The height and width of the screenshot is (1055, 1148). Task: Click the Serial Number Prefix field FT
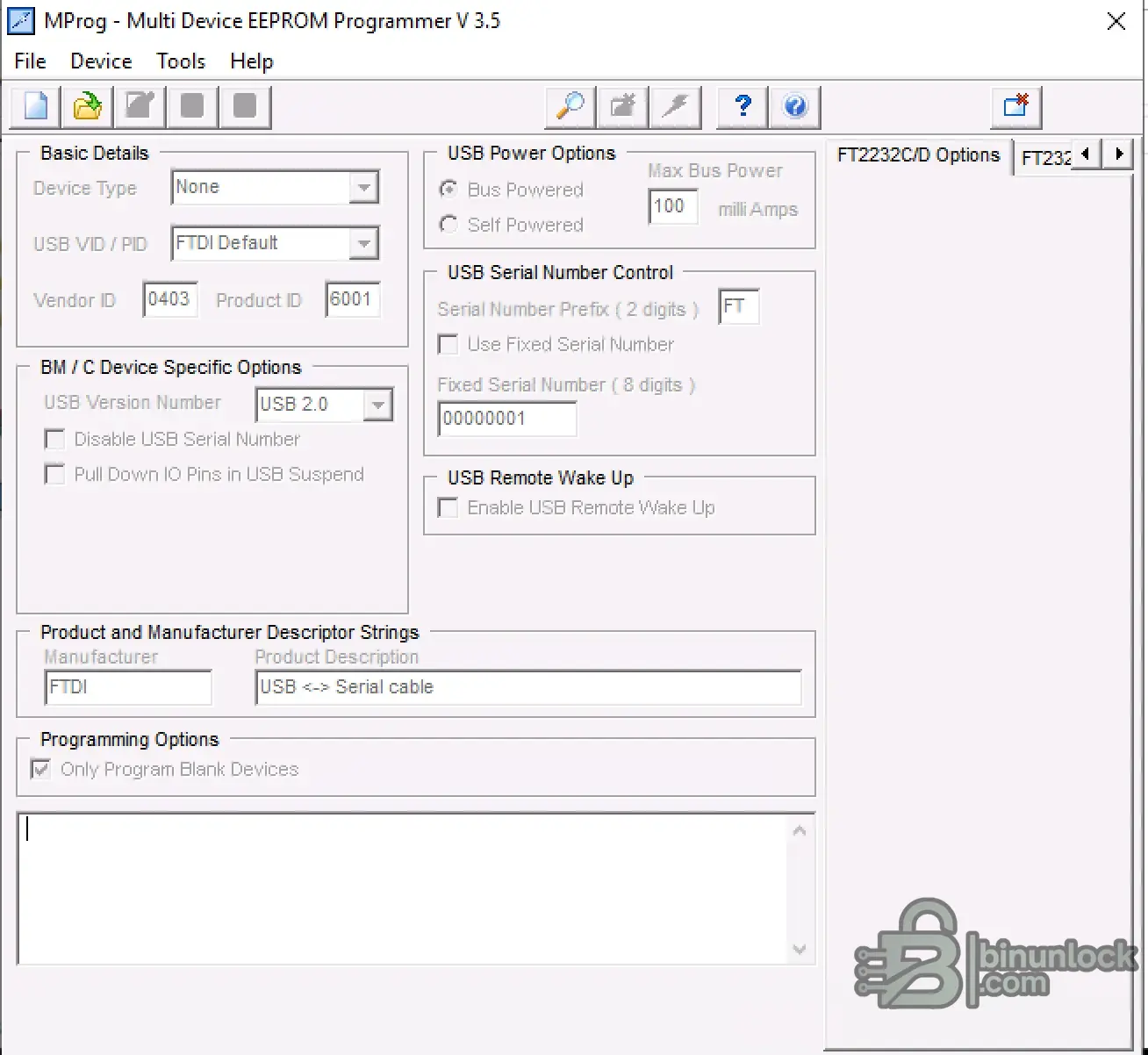click(x=738, y=306)
